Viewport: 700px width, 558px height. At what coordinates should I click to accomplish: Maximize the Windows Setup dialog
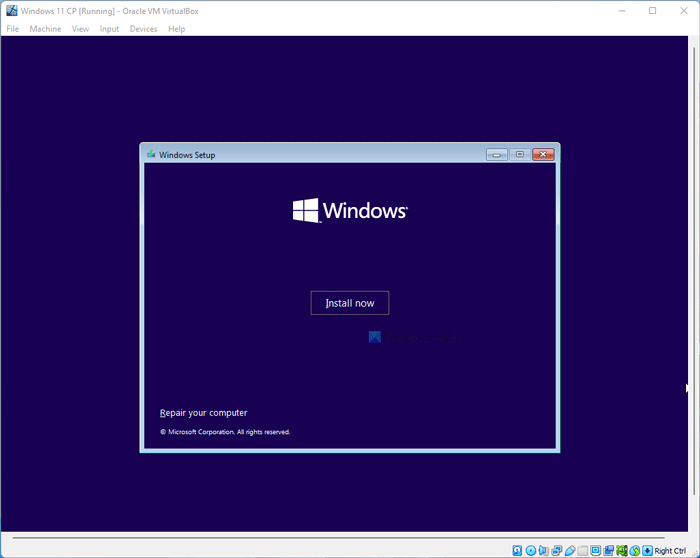click(520, 154)
